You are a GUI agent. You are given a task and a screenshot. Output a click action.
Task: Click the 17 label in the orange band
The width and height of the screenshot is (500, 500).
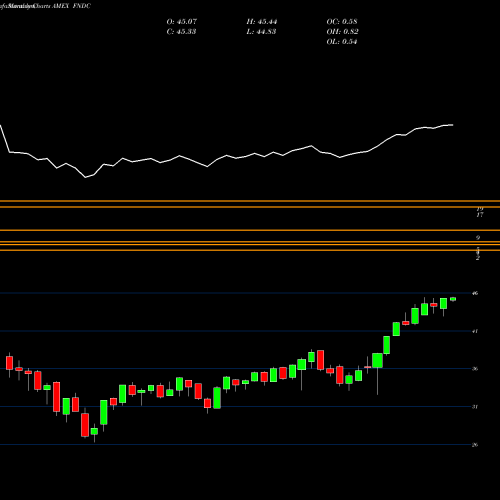tap(479, 215)
